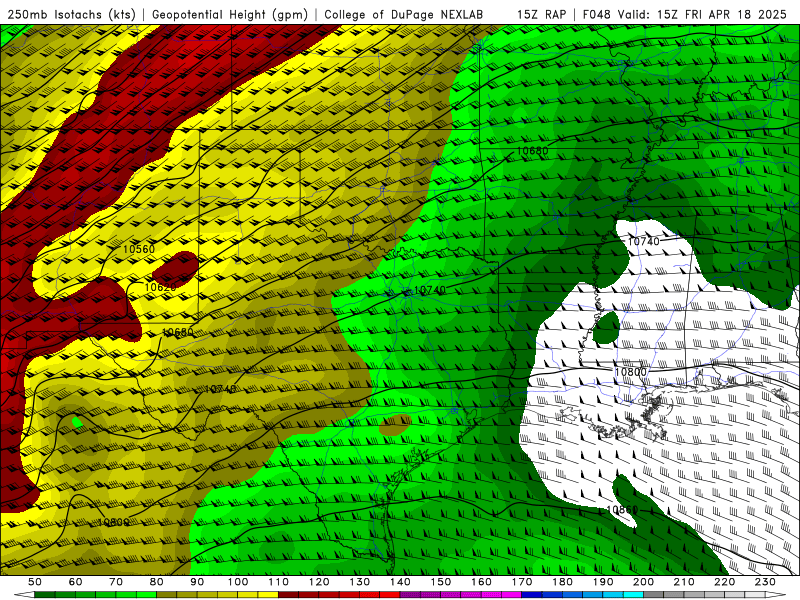Select the 'College of DuPage NEXLAB' label
Image resolution: width=800 pixels, height=600 pixels.
click(x=404, y=15)
